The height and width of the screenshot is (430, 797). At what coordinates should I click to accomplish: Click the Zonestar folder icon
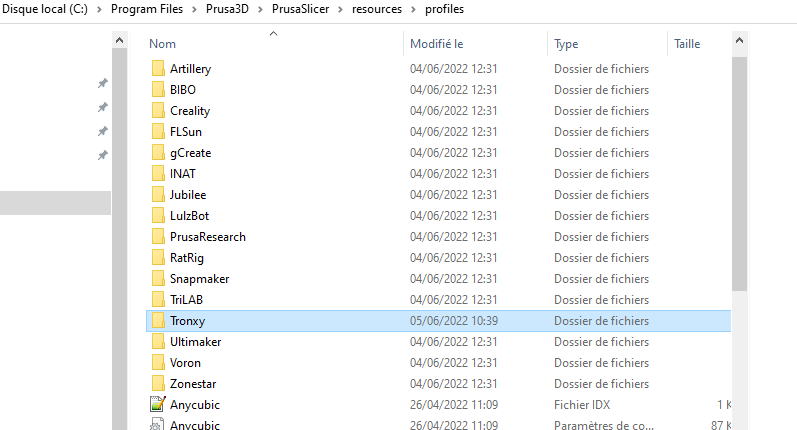point(158,384)
